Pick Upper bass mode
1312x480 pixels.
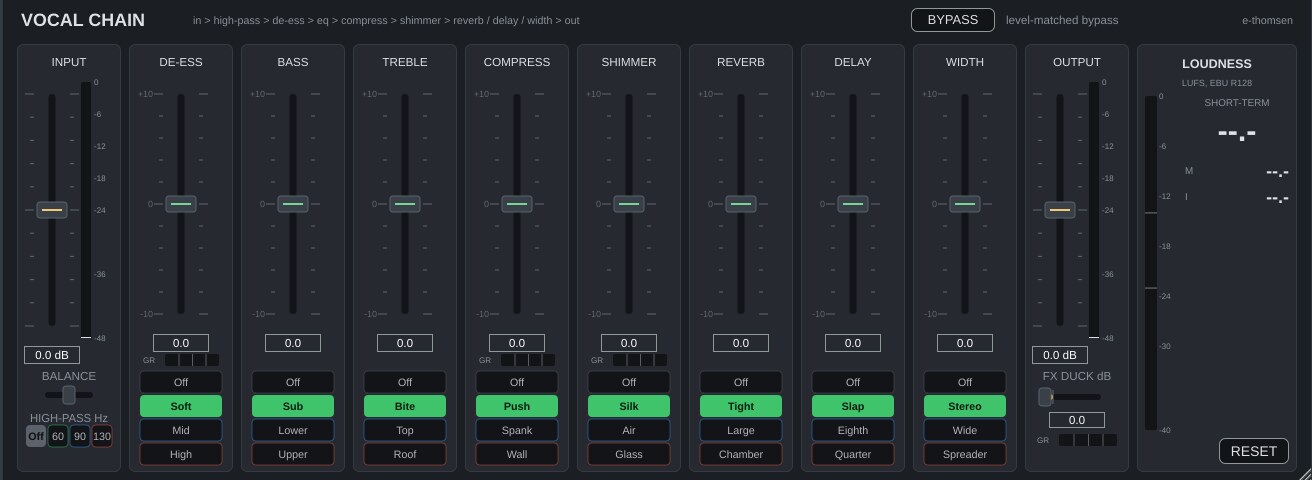tap(293, 454)
